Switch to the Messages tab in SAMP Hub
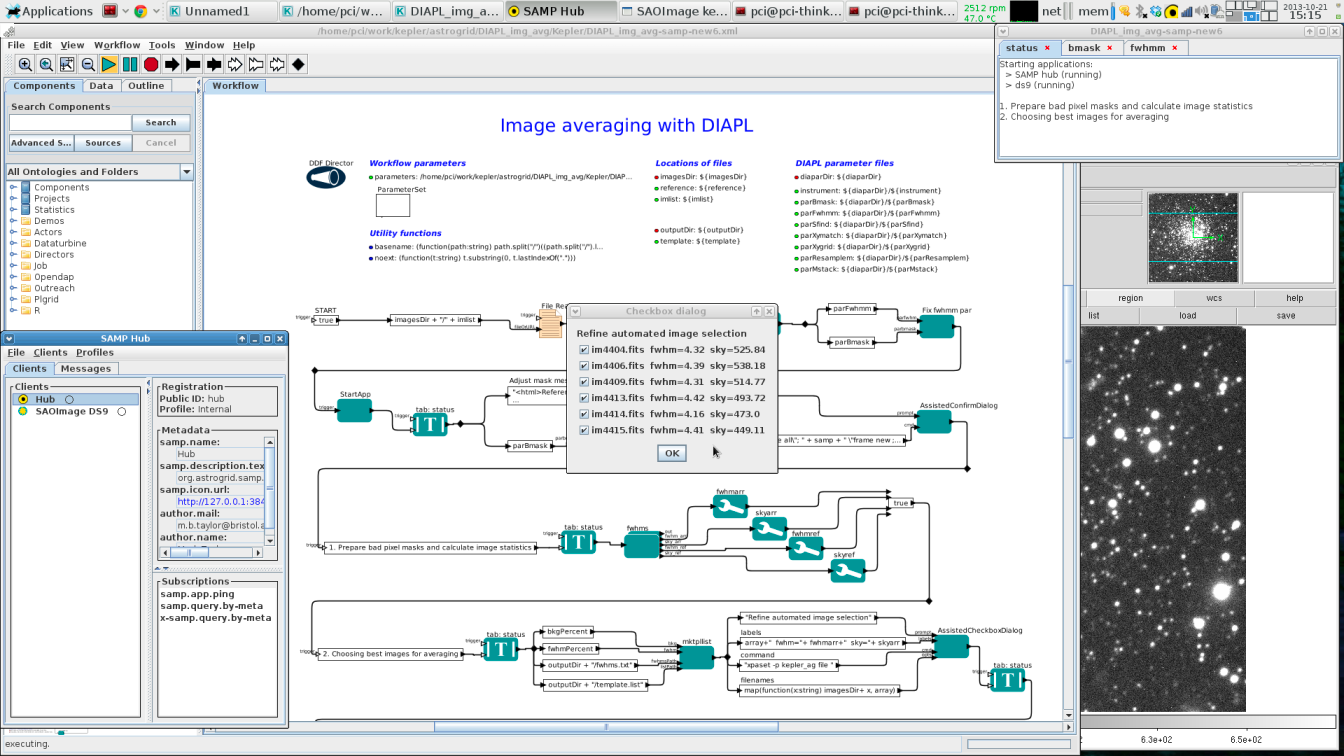1344x756 pixels. tap(86, 368)
